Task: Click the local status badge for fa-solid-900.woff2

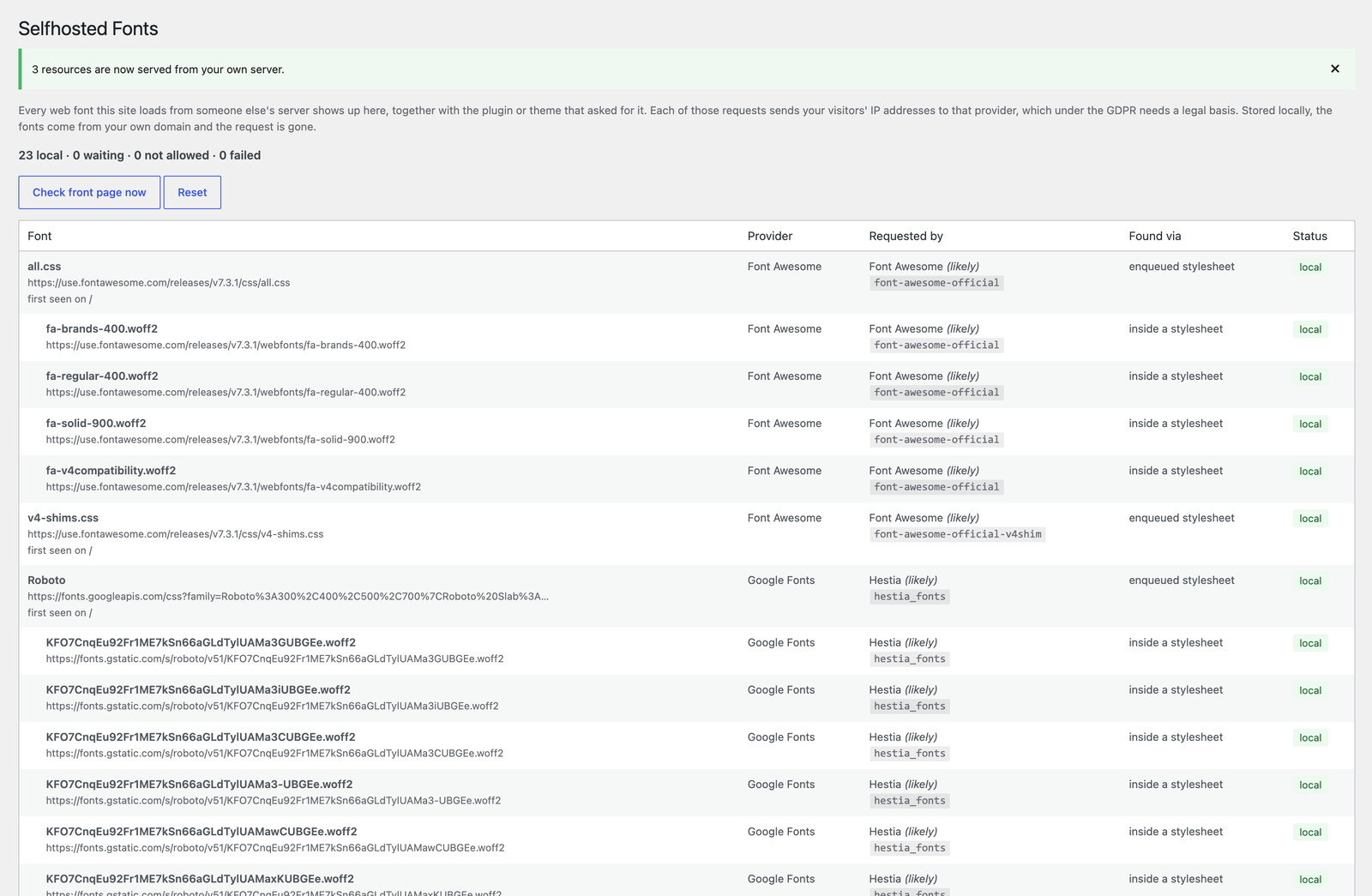Action: click(x=1310, y=424)
